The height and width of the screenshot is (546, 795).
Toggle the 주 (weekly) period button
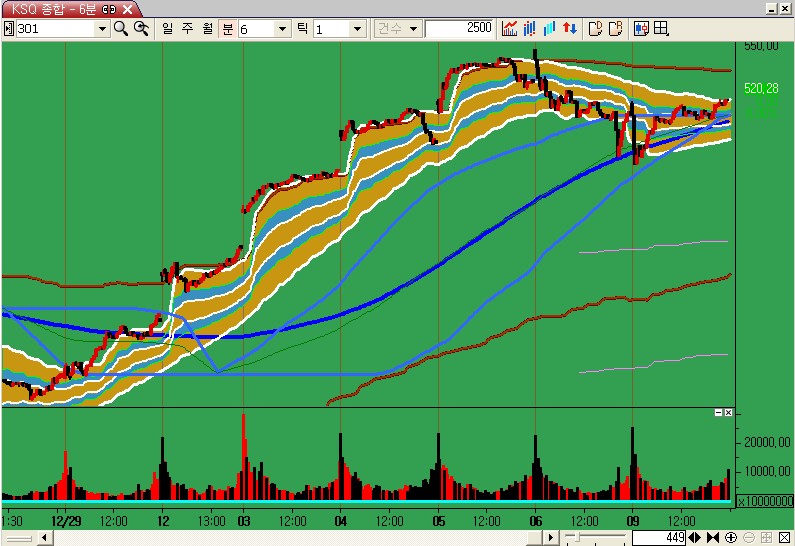187,28
